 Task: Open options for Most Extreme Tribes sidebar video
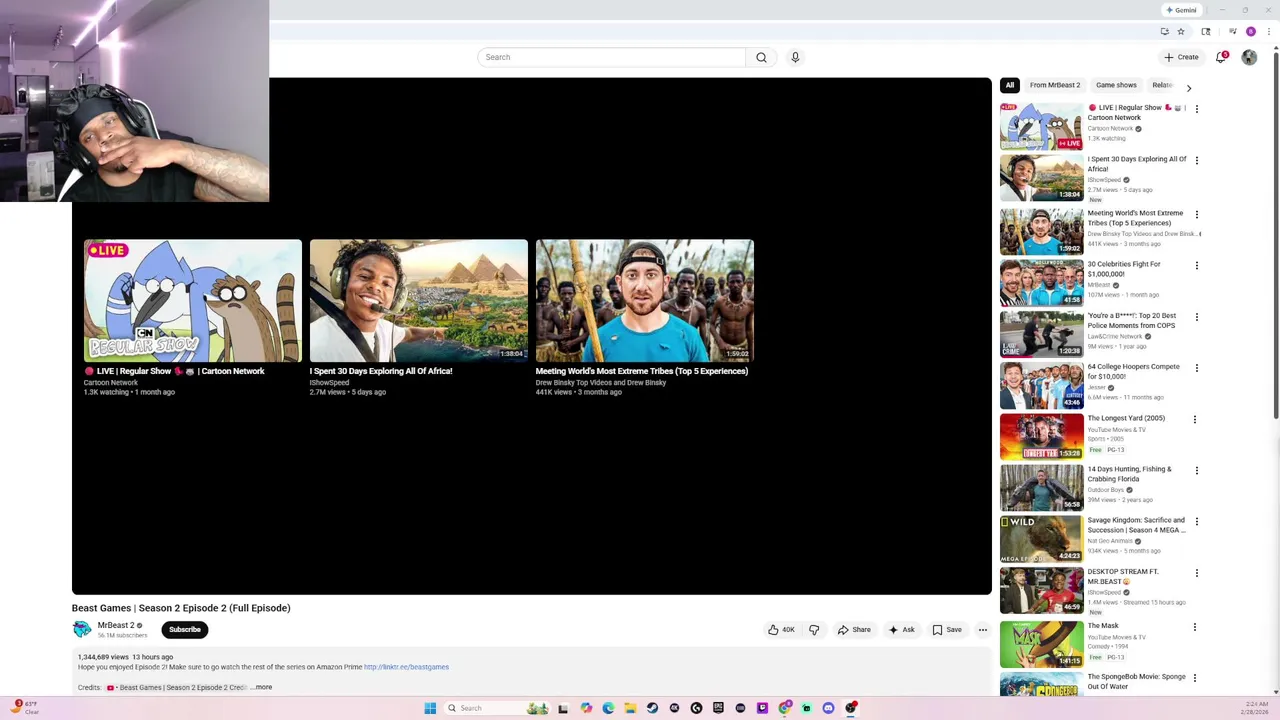pyautogui.click(x=1197, y=214)
